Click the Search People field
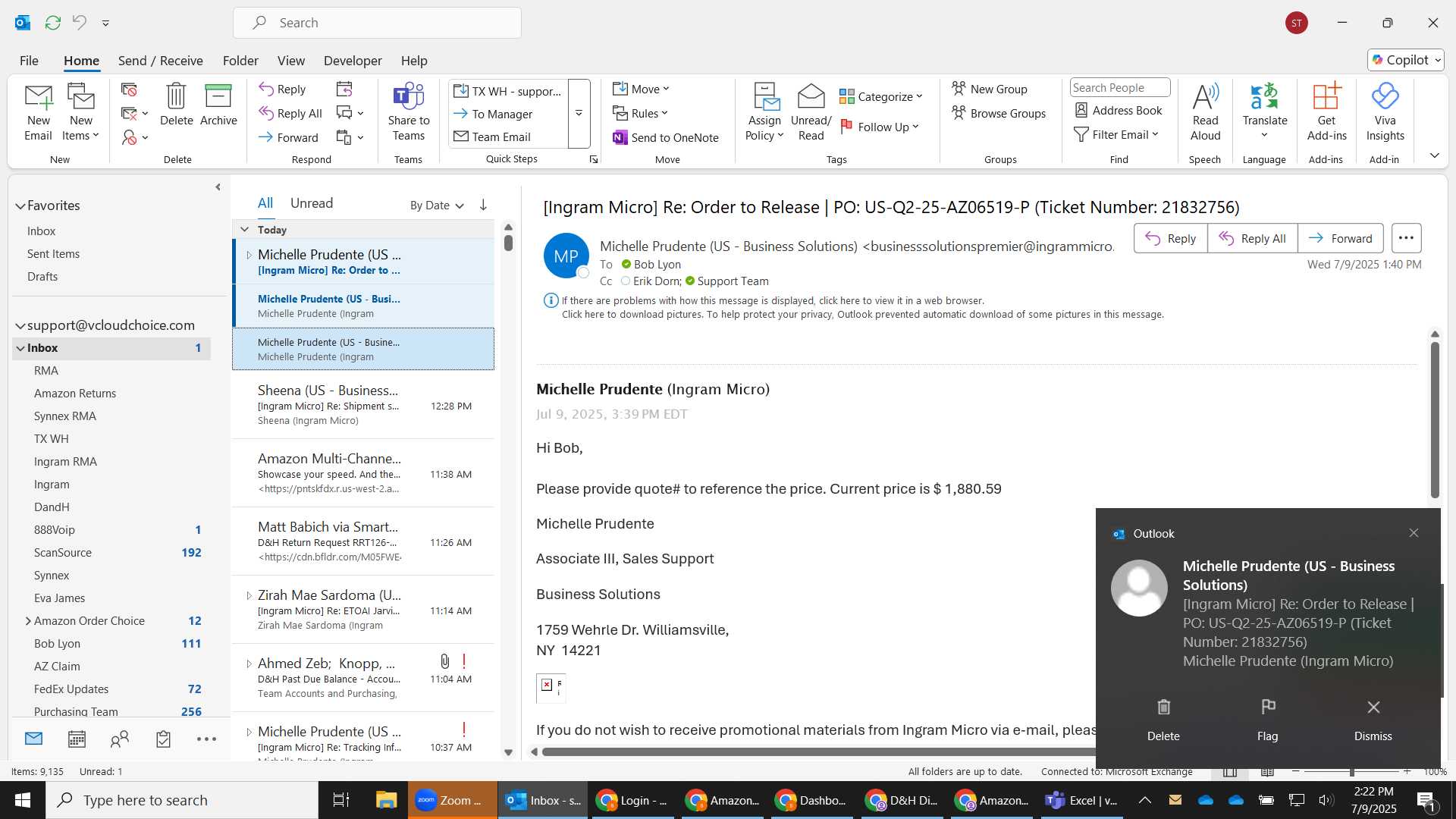 [1120, 87]
